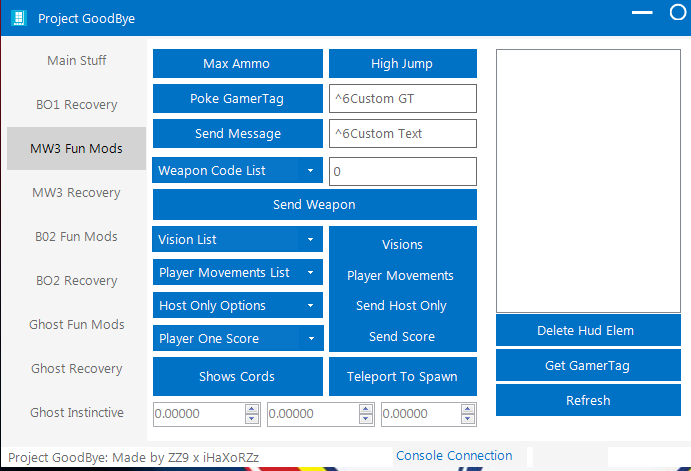The height and width of the screenshot is (471, 691).
Task: Select the Ghost Instinctive tab
Action: pyautogui.click(x=76, y=413)
